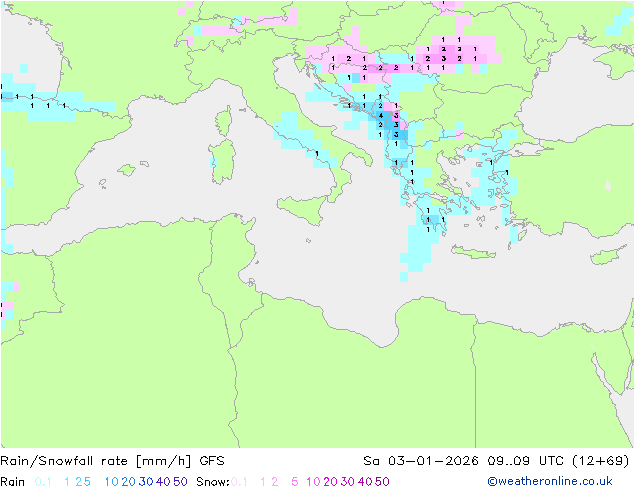Viewport: 634px width, 490px height.
Task: Click the rainfall value 4 near Albania
Action: (380, 116)
